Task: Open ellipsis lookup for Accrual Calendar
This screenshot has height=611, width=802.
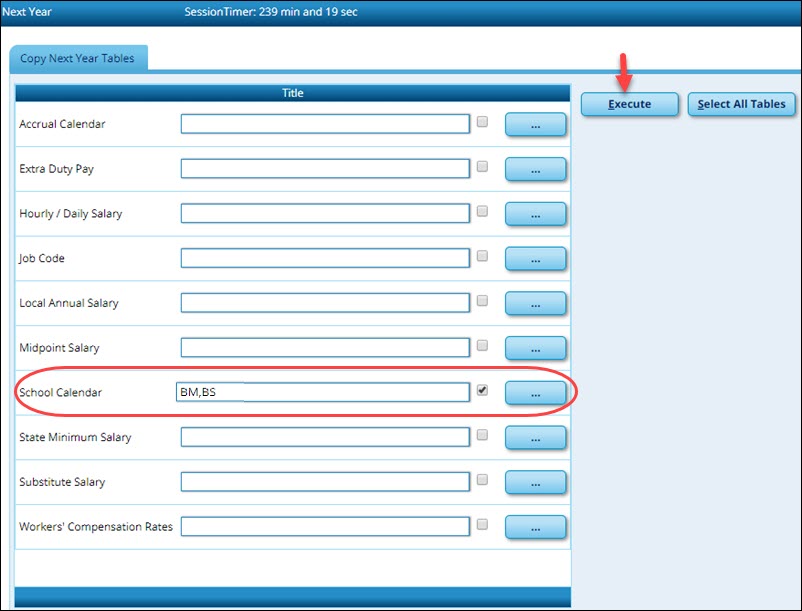Action: [535, 124]
